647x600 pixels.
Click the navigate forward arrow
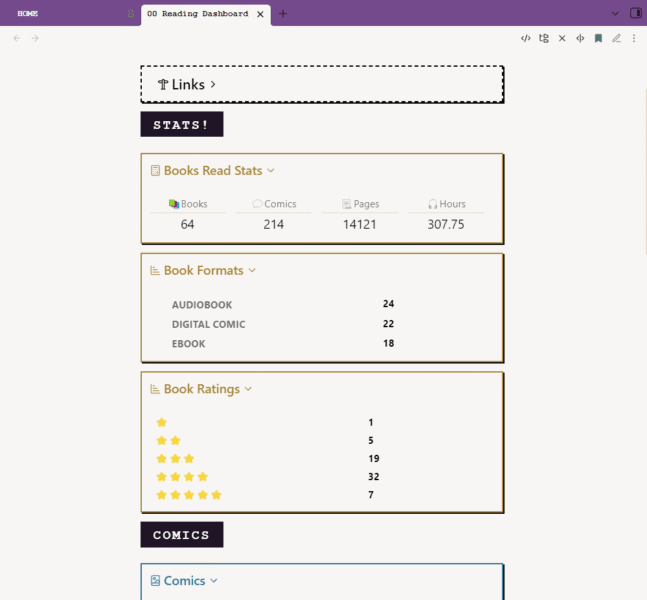coord(35,38)
